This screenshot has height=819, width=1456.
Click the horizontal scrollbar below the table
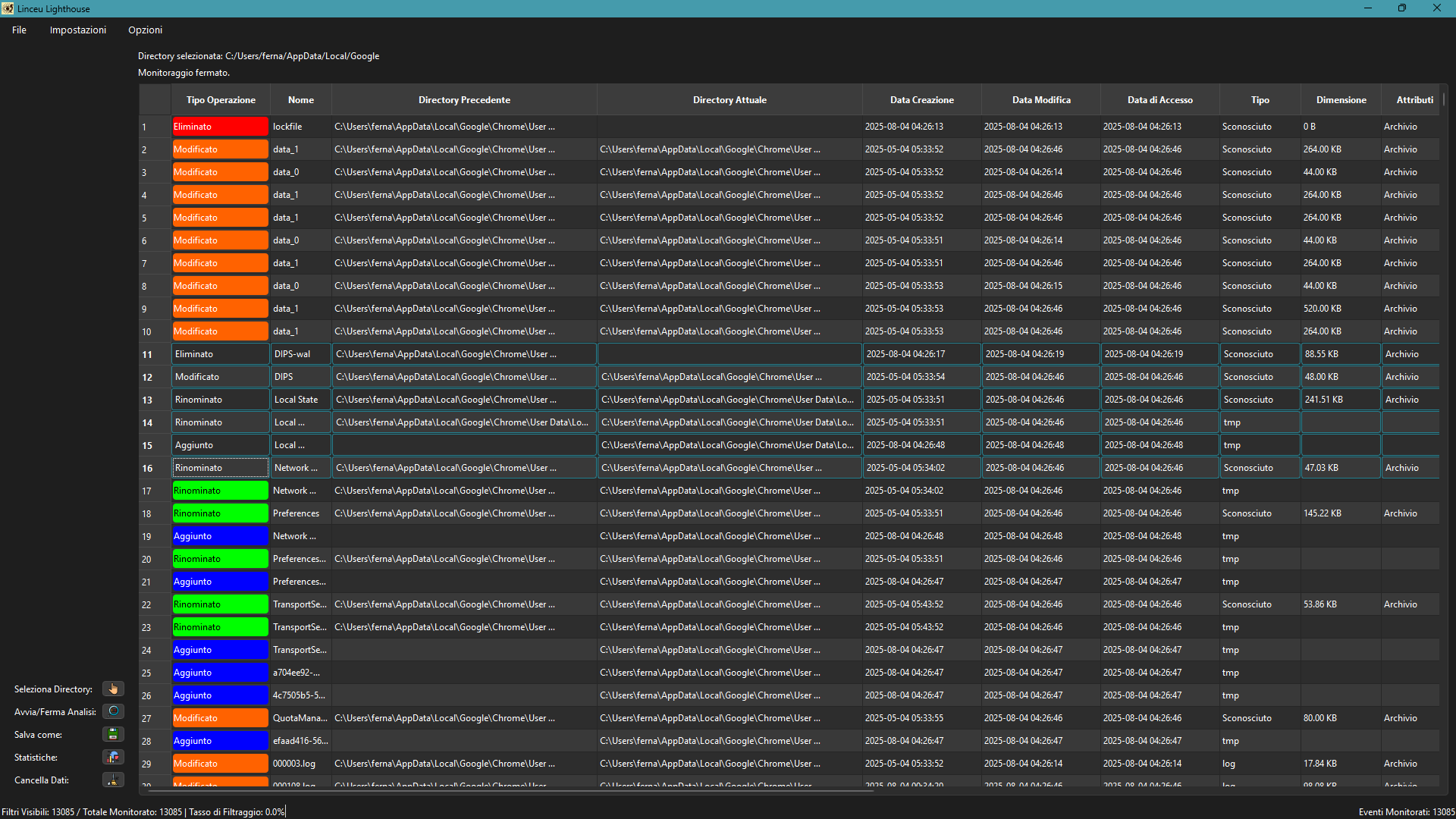pos(508,790)
